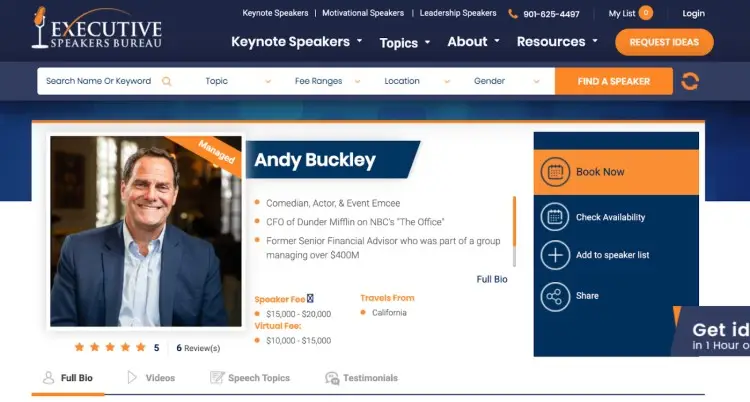Click the five-star rating

[110, 347]
